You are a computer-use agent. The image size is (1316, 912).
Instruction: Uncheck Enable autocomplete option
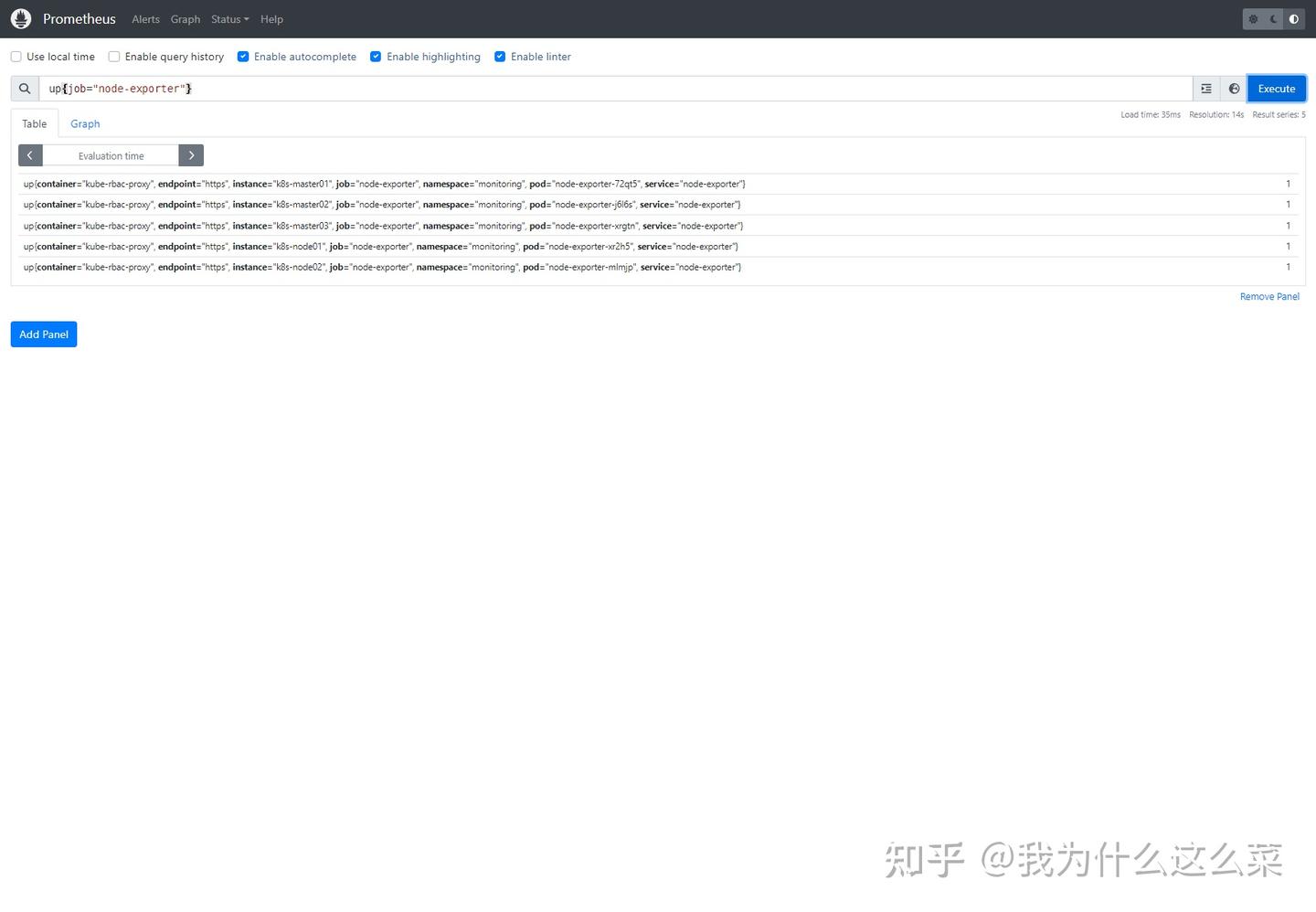[x=243, y=56]
